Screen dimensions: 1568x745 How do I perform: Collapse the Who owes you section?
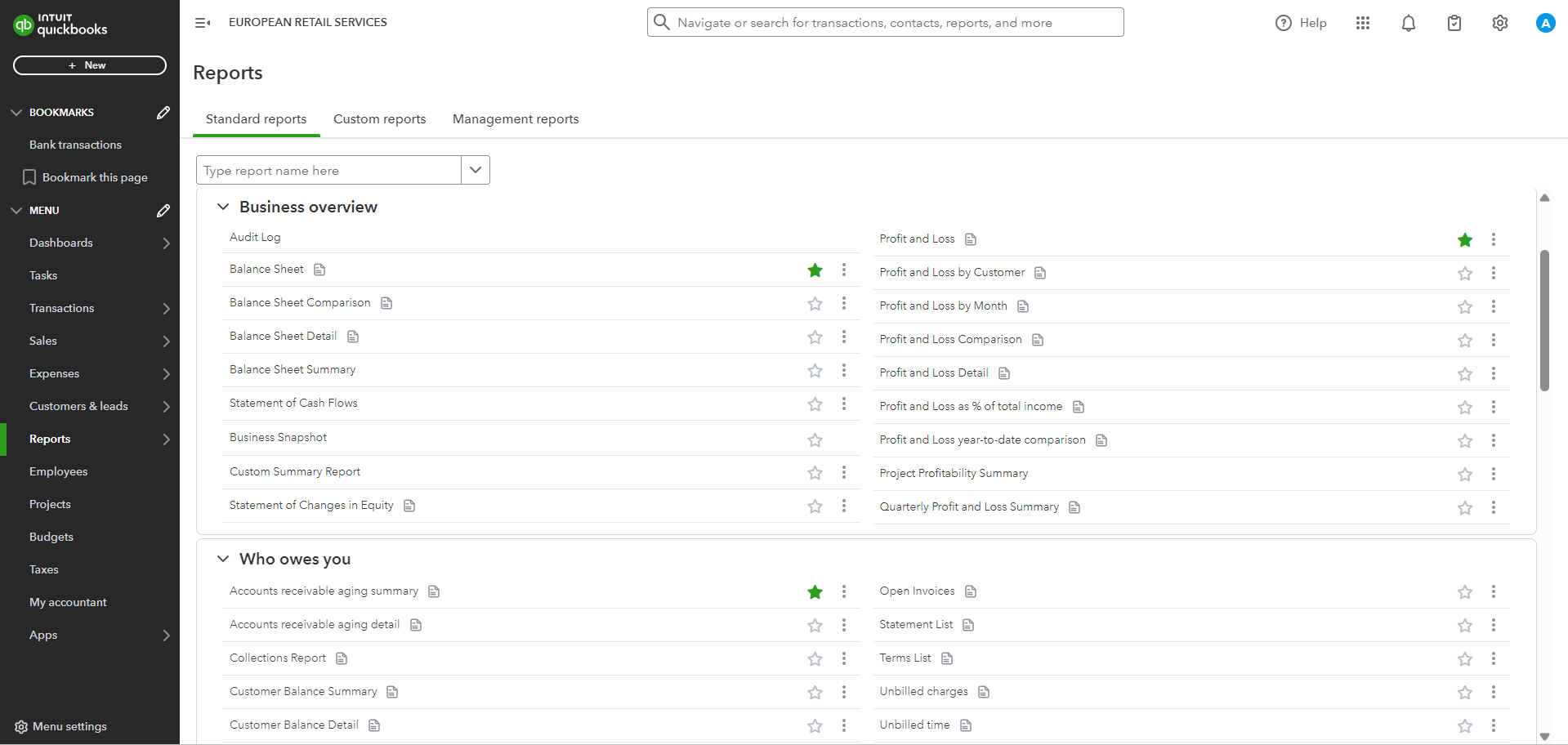[x=223, y=560]
